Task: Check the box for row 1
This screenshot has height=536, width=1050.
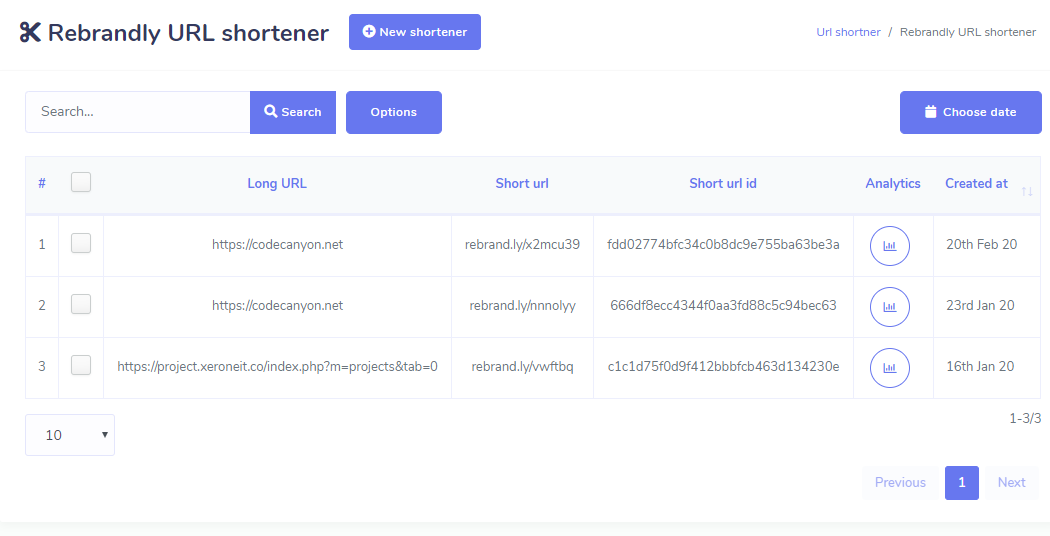Action: pyautogui.click(x=81, y=243)
